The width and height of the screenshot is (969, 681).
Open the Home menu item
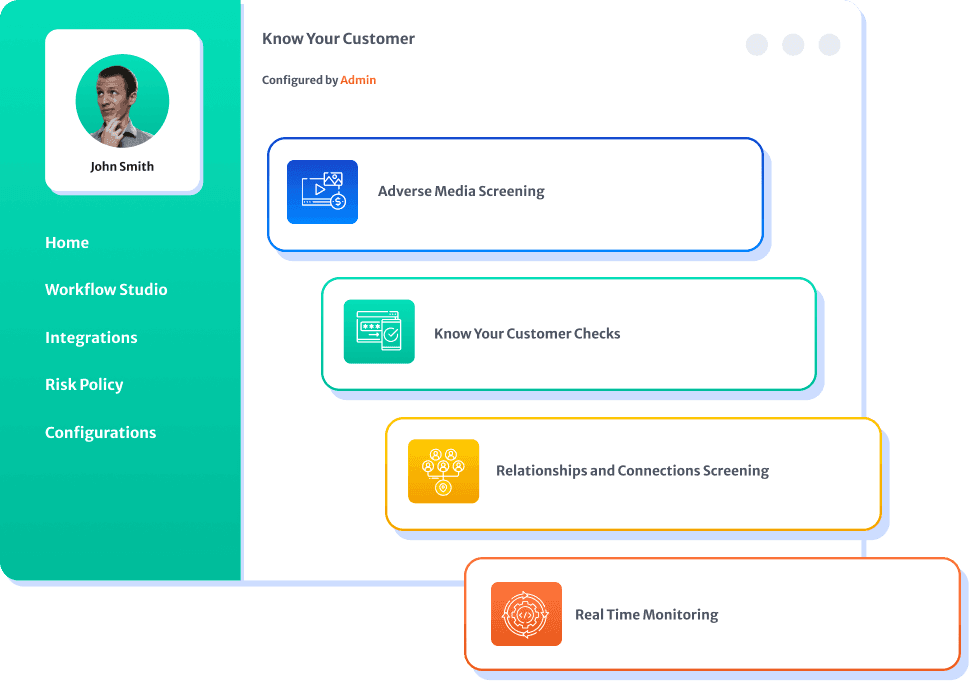click(67, 242)
